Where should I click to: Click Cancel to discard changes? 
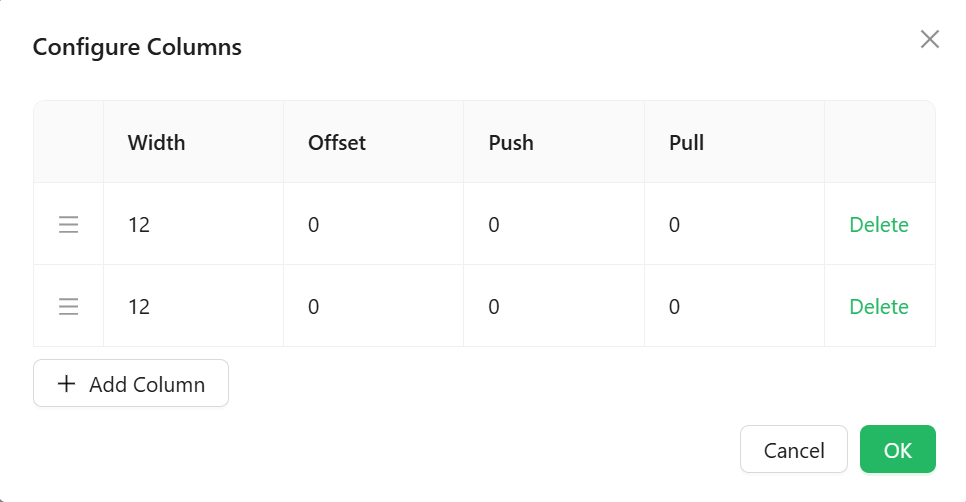pos(794,450)
